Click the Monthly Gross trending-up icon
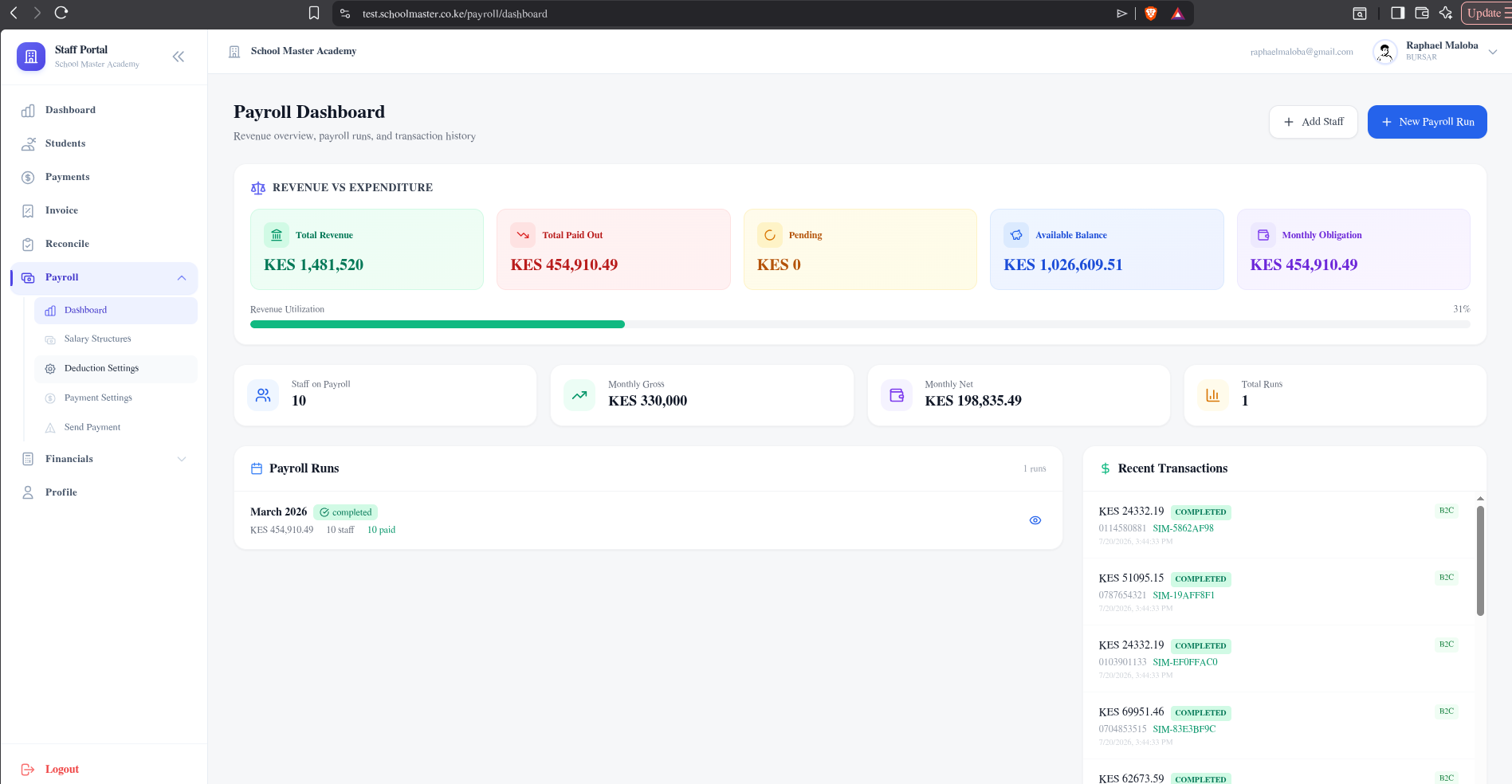The image size is (1512, 784). pyautogui.click(x=579, y=395)
